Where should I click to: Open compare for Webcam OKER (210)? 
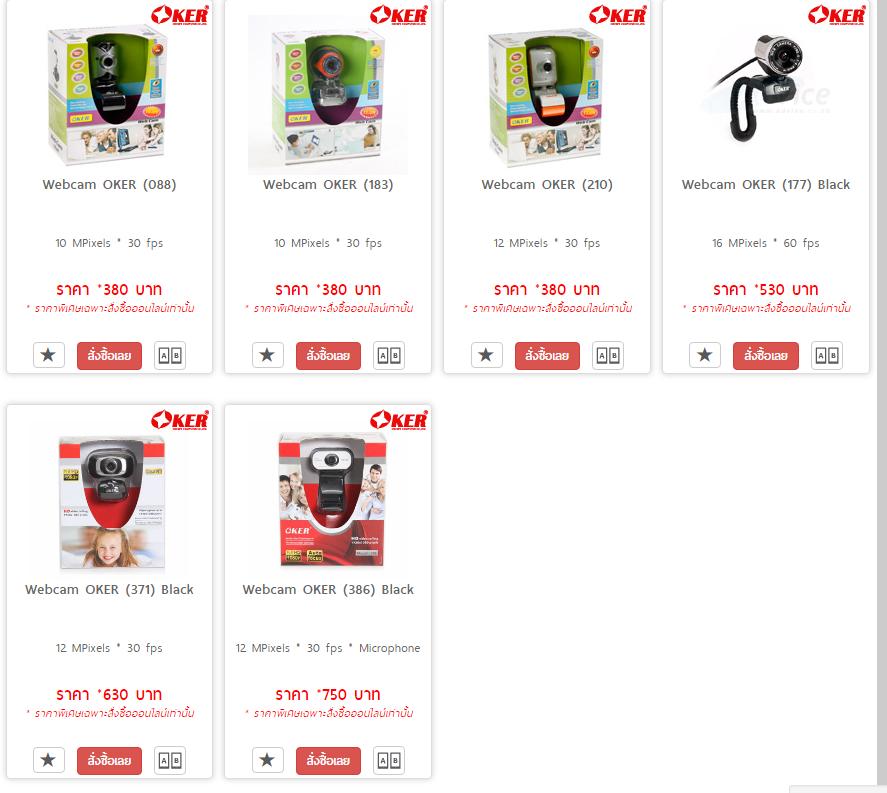pos(608,355)
